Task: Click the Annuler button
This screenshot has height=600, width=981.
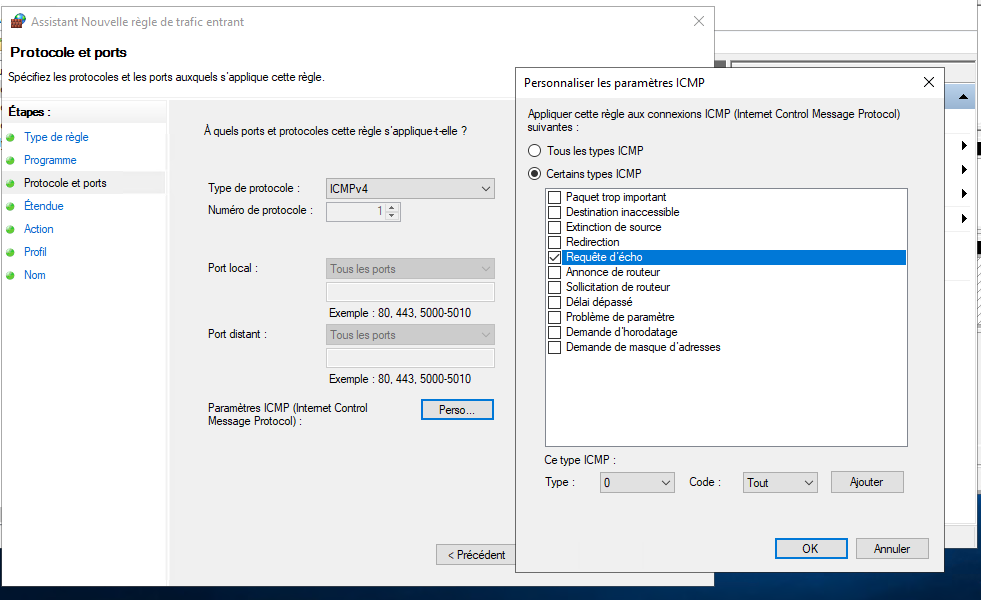Action: tap(892, 548)
